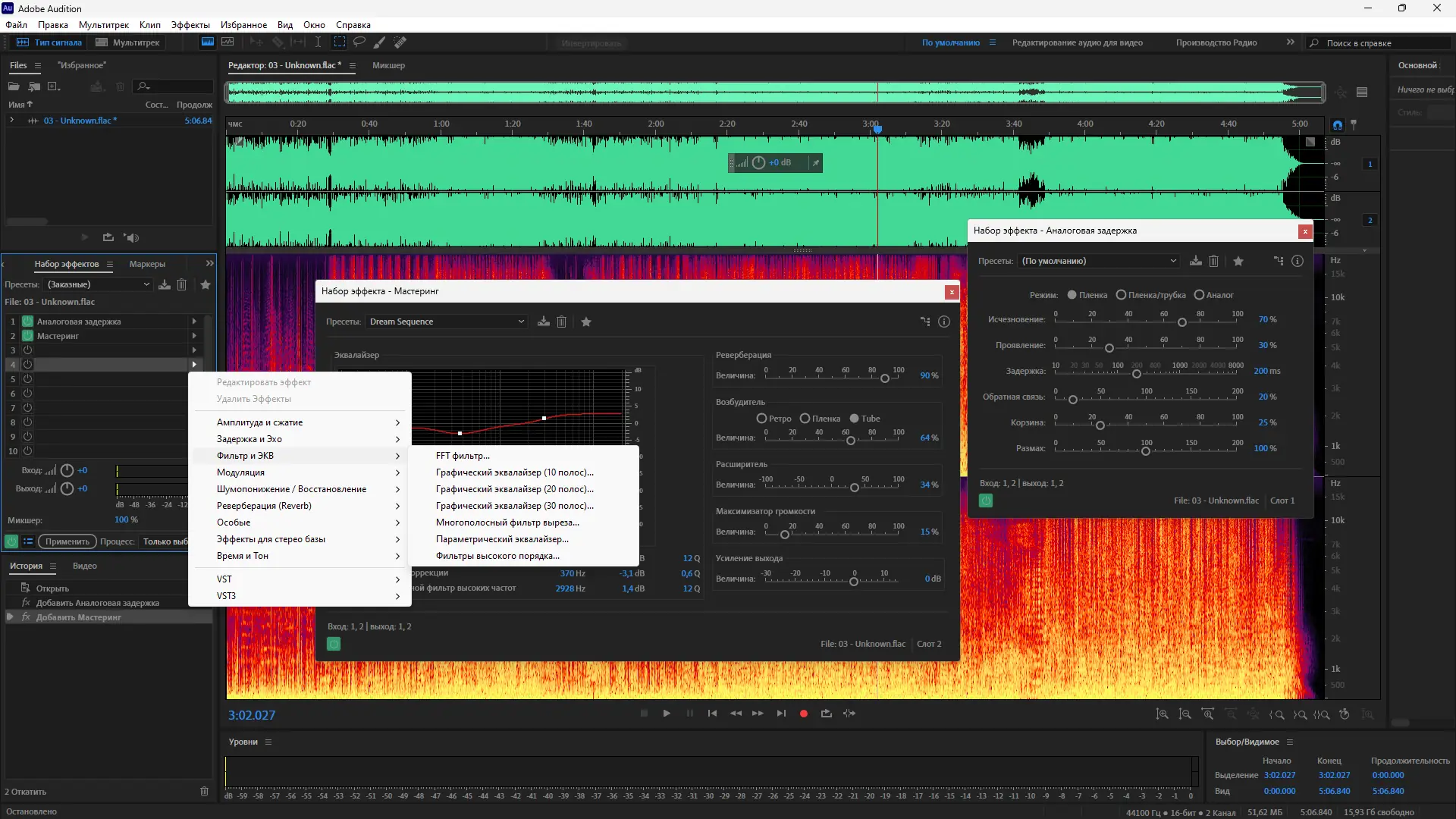Open Parametric equalizer submenu entry
The image size is (1456, 819).
(x=502, y=539)
